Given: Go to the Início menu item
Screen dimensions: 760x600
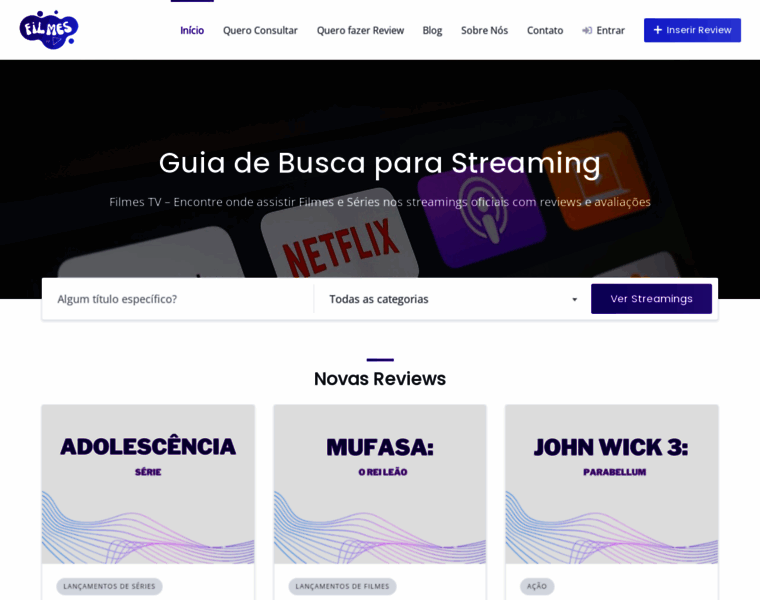Looking at the screenshot, I should coord(192,31).
